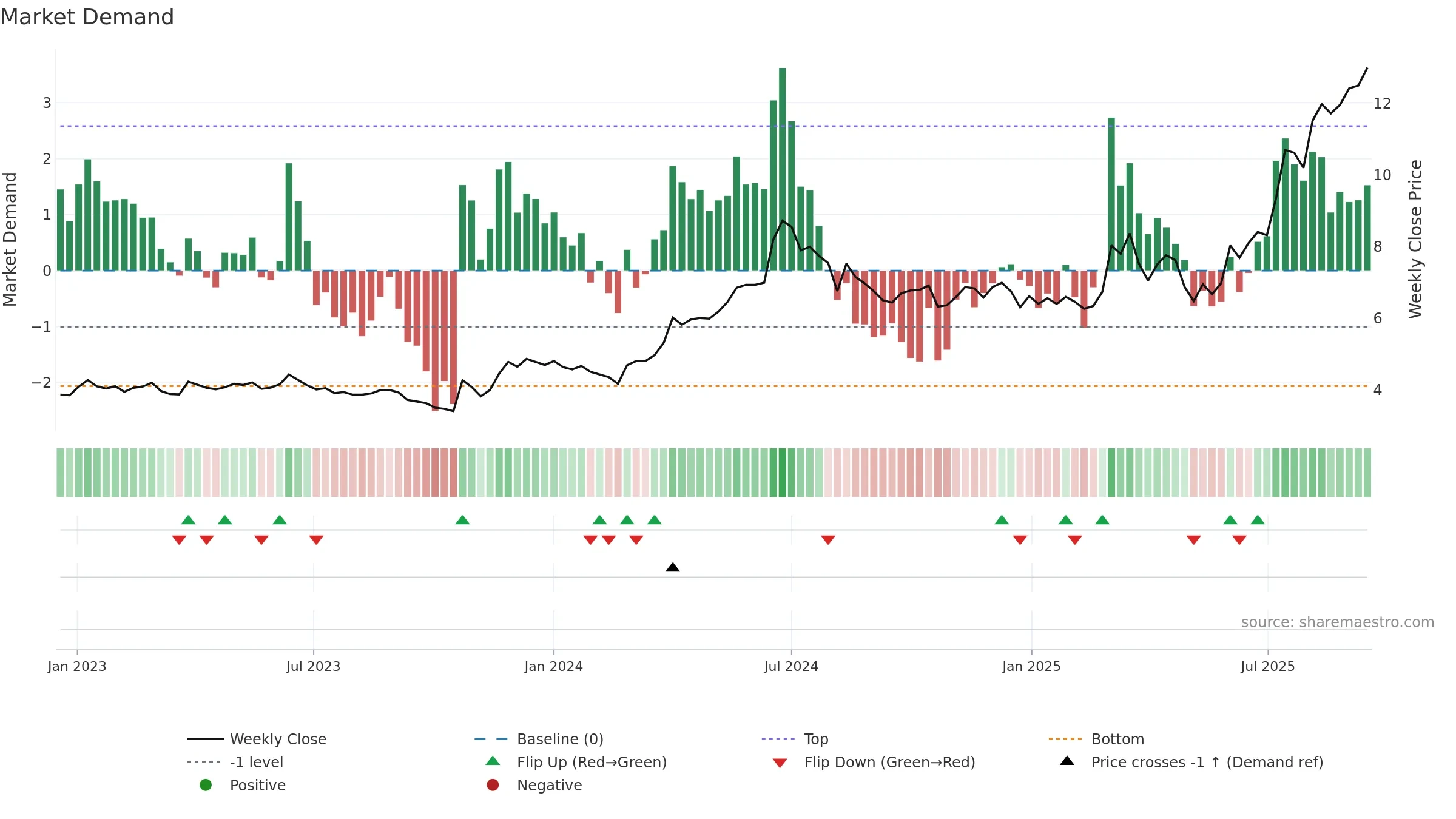Click the Bottom legend entry
The width and height of the screenshot is (1456, 819).
pyautogui.click(x=1096, y=739)
